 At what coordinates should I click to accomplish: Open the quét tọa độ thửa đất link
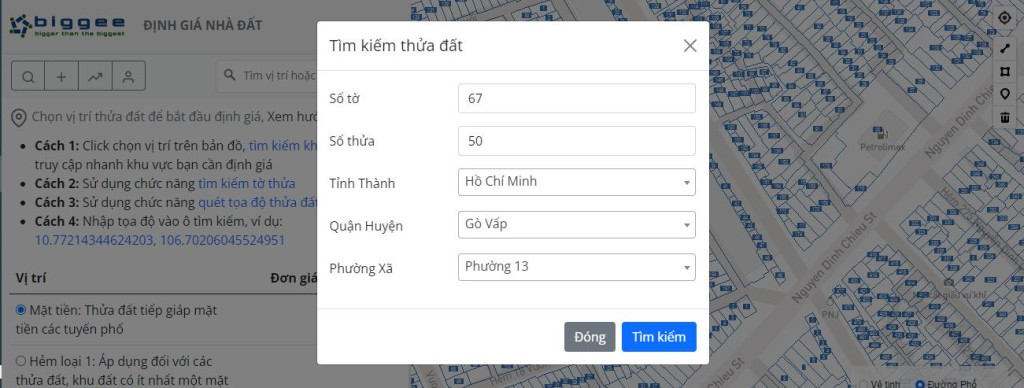(x=258, y=202)
